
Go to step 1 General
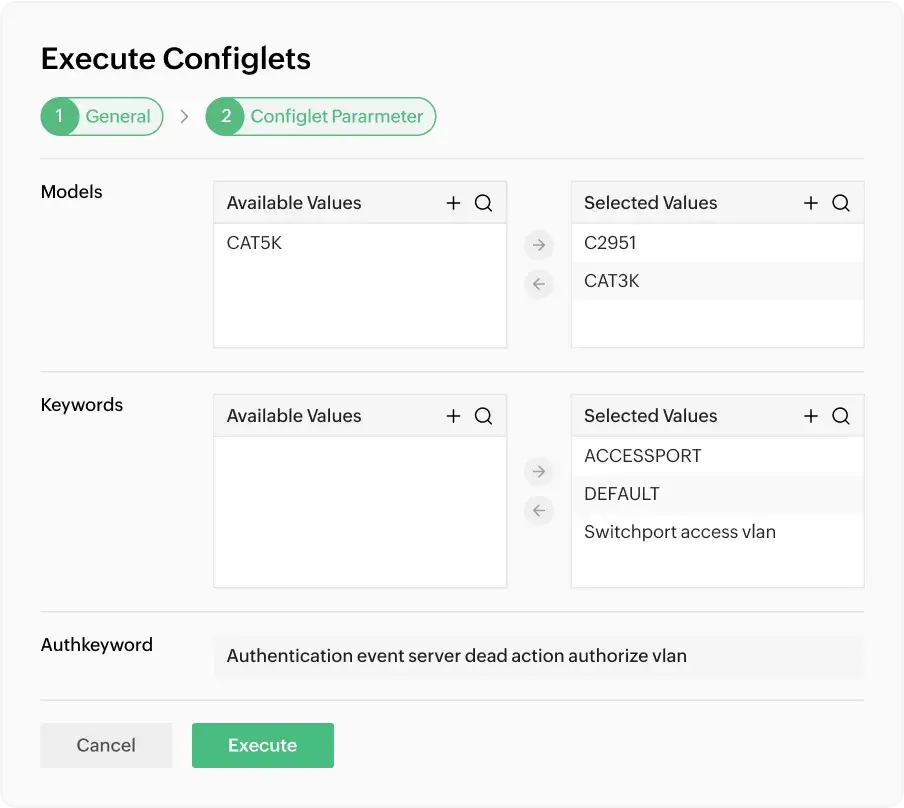tap(102, 116)
